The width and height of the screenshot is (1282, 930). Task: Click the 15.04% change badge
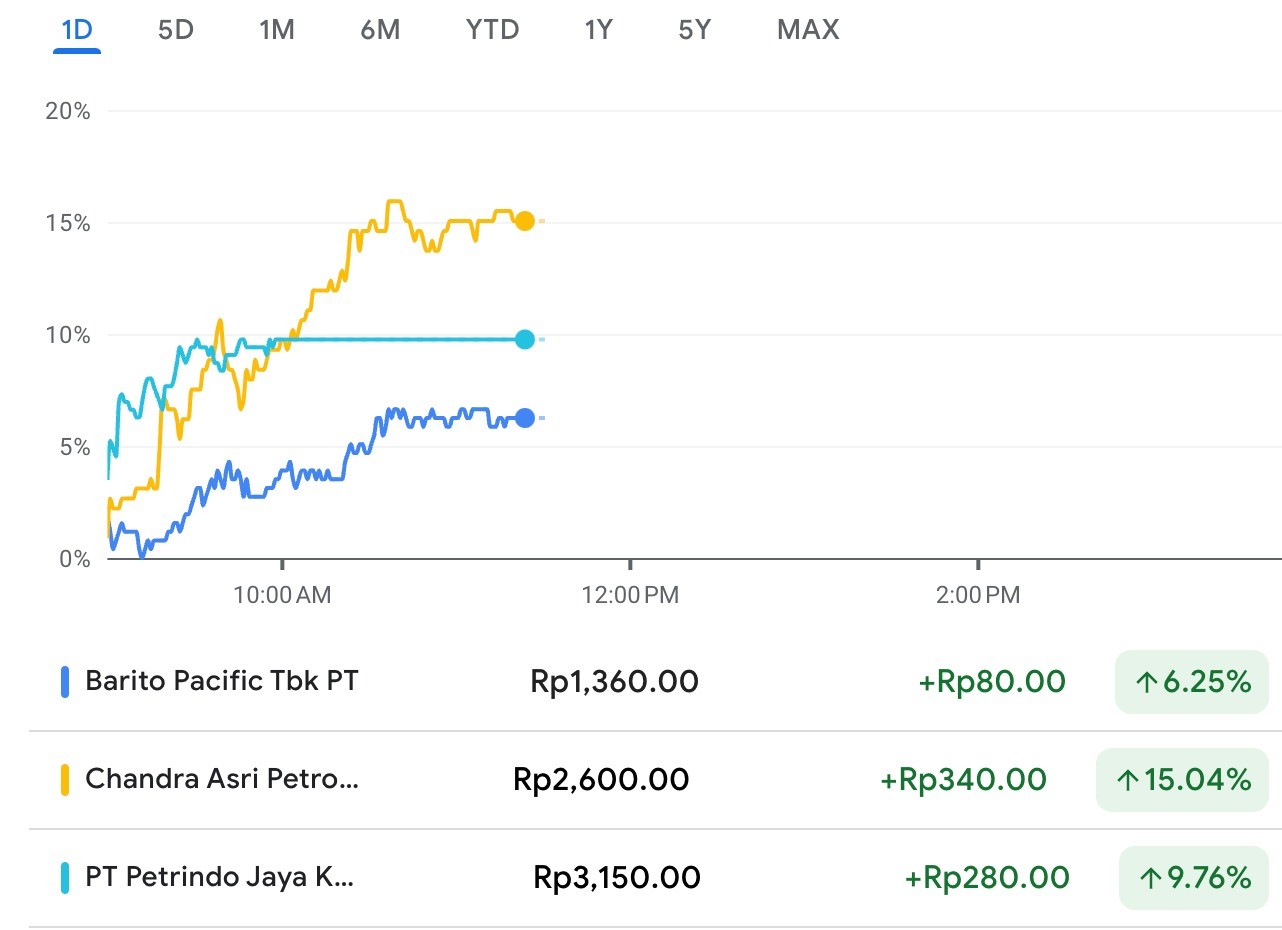1183,780
